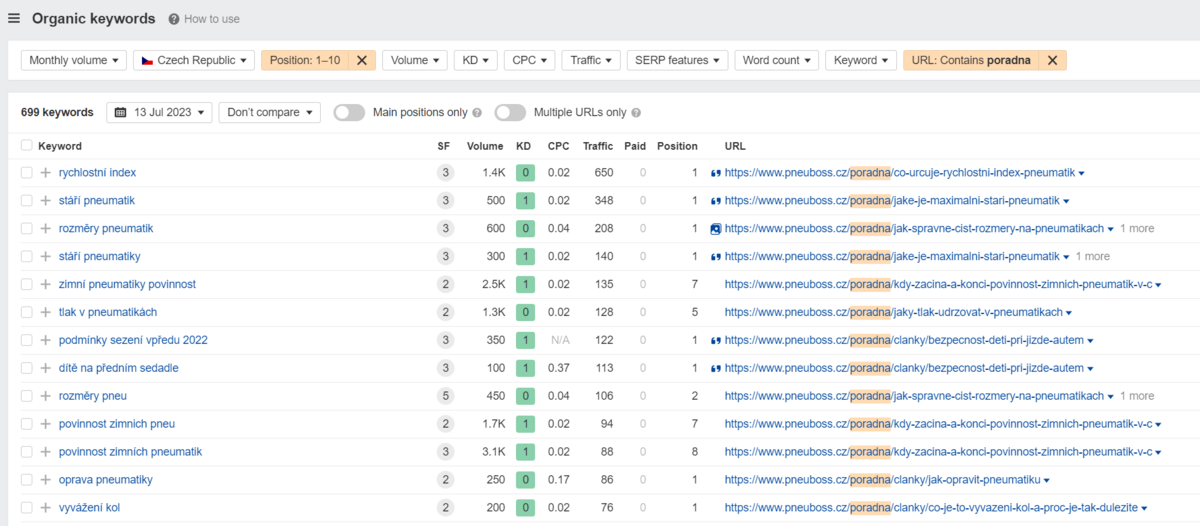Toggle Main positions only switch
The image size is (1200, 526).
(x=349, y=113)
